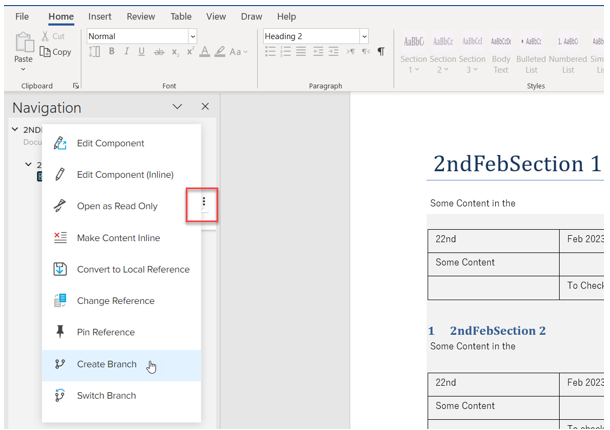Apply the Bulleted List style
Viewport: 610px width, 430px height.
pyautogui.click(x=531, y=54)
